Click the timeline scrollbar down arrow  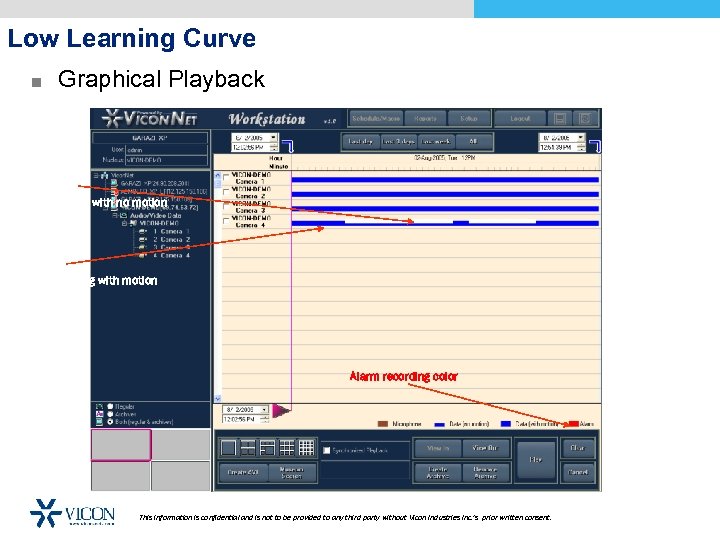(218, 399)
